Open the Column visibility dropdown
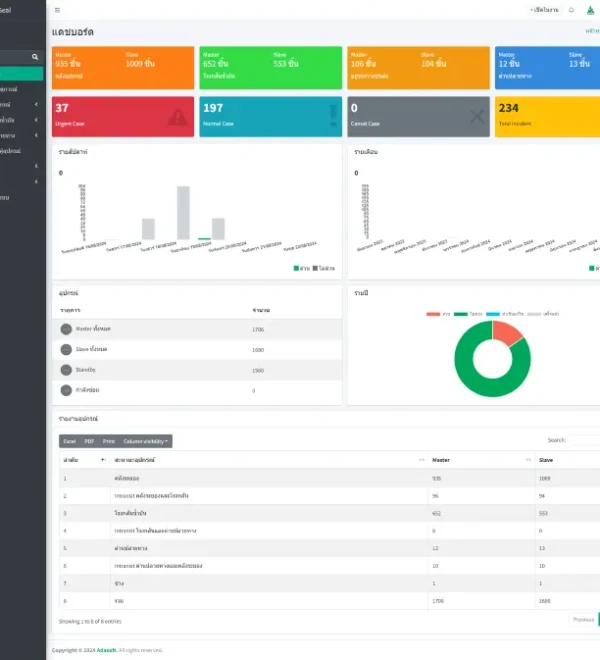 [146, 441]
